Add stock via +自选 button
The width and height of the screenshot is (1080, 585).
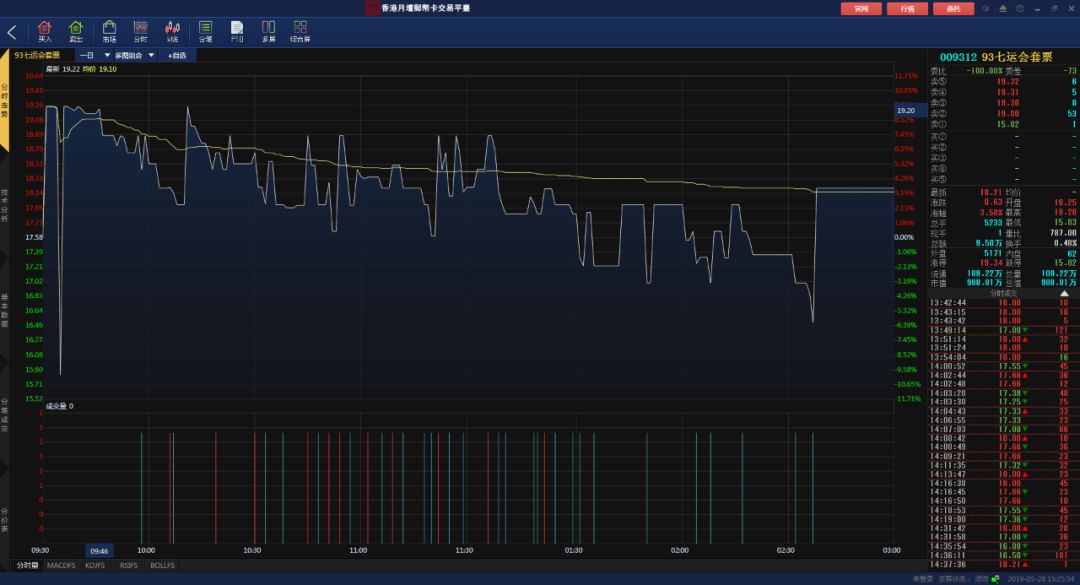(177, 55)
